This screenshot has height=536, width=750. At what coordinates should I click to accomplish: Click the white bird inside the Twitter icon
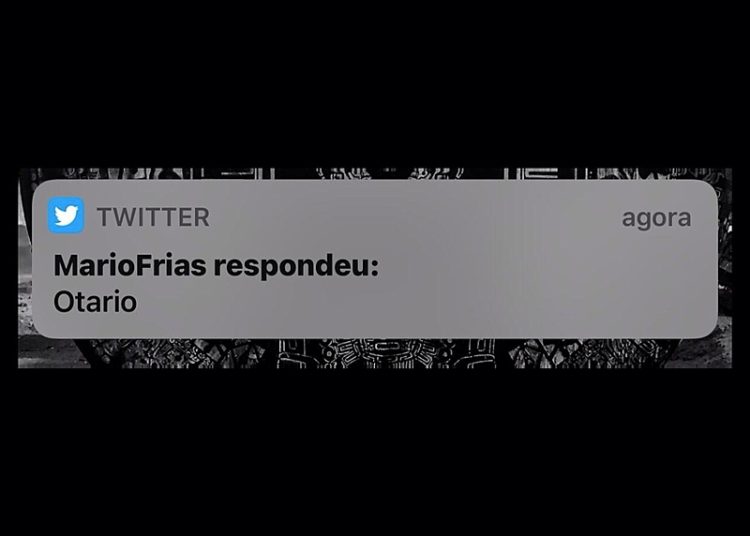pos(66,216)
